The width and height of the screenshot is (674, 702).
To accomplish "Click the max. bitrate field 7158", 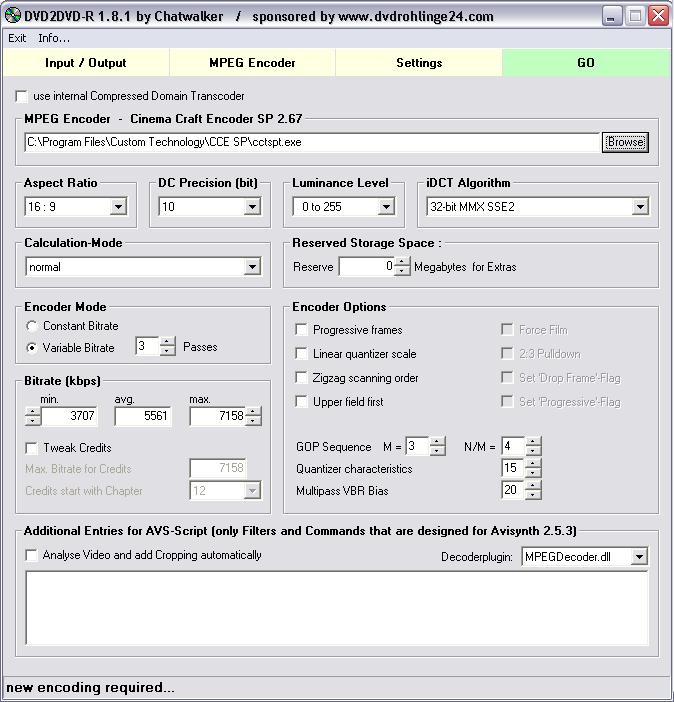I will (218, 416).
